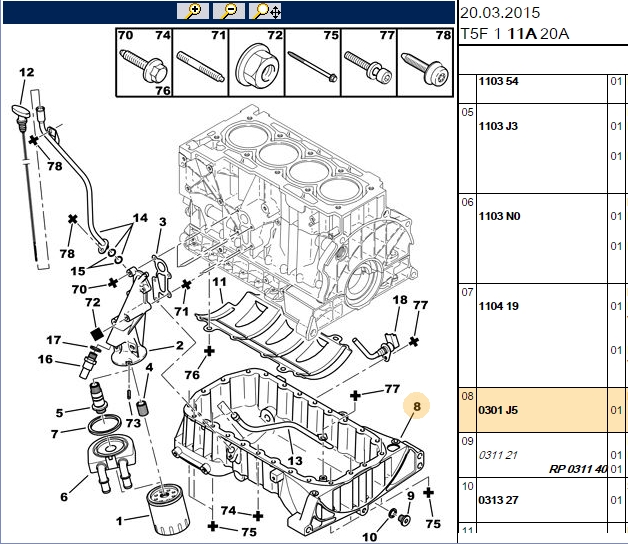628x544 pixels.
Task: Click the date 20.03.2015 in the header
Action: [500, 13]
